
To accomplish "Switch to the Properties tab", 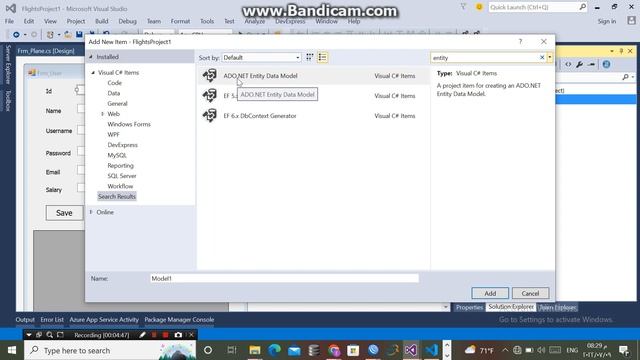I will coord(469,307).
